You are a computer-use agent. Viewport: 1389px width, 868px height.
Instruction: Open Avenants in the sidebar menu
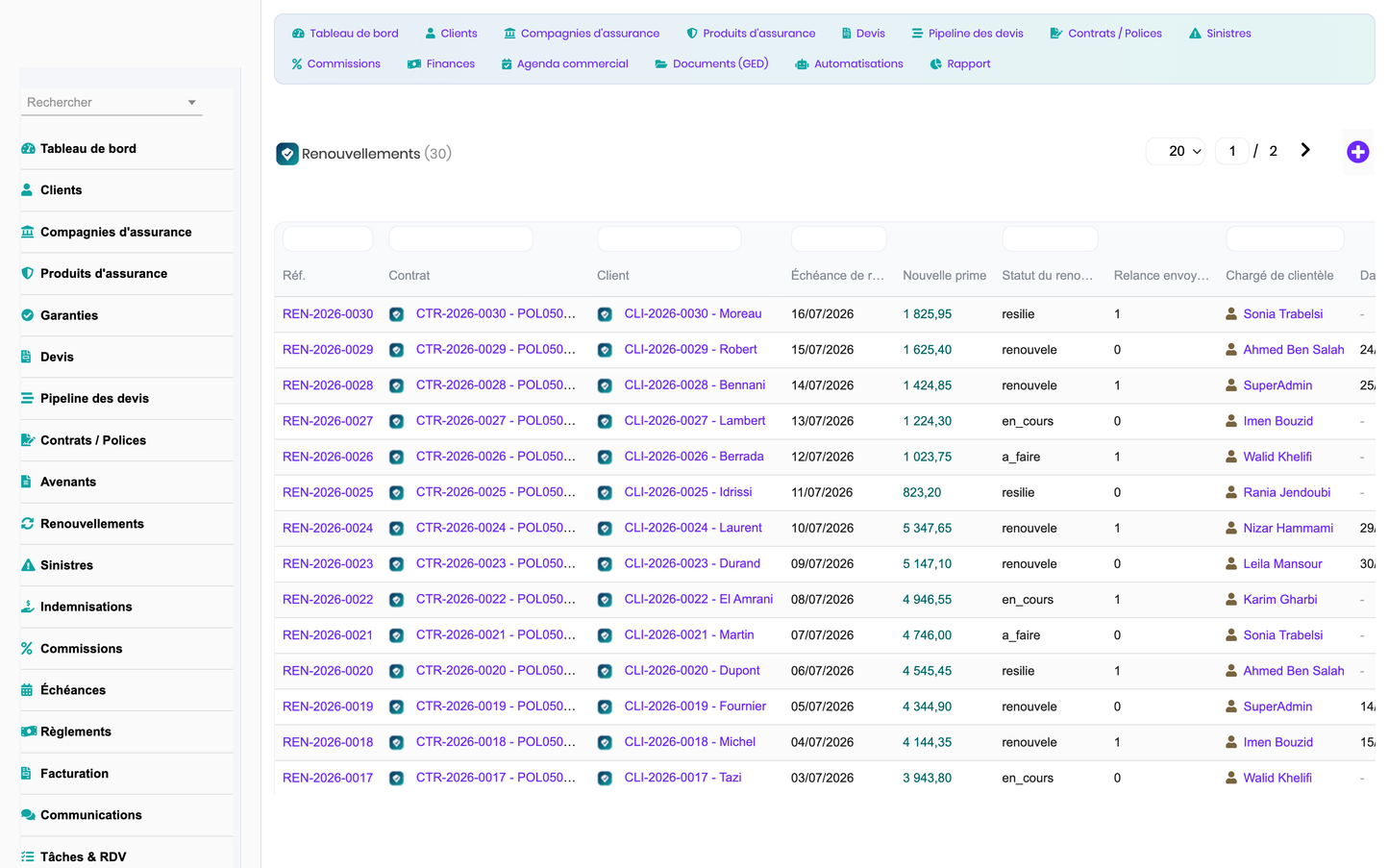[68, 482]
